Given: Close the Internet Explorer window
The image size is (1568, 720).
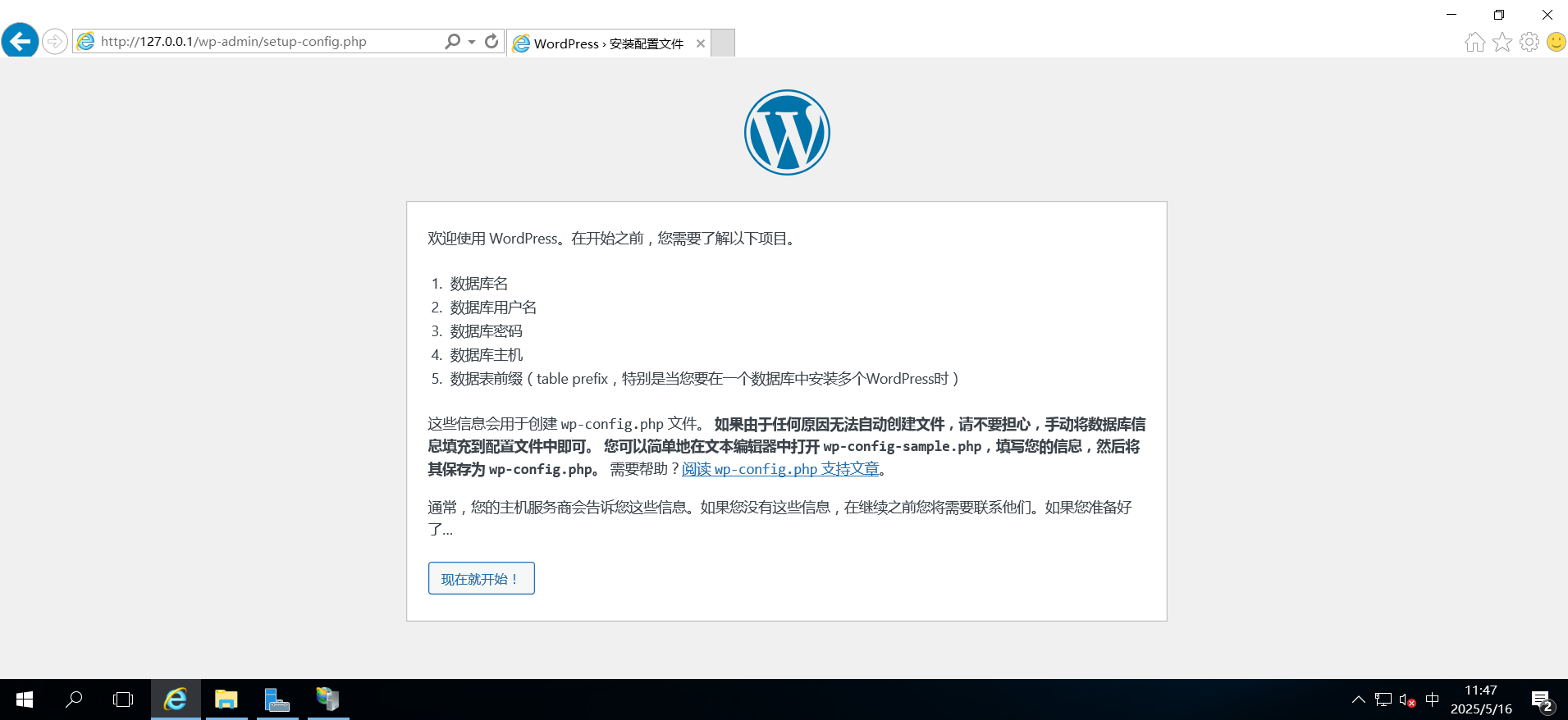Looking at the screenshot, I should (1547, 15).
